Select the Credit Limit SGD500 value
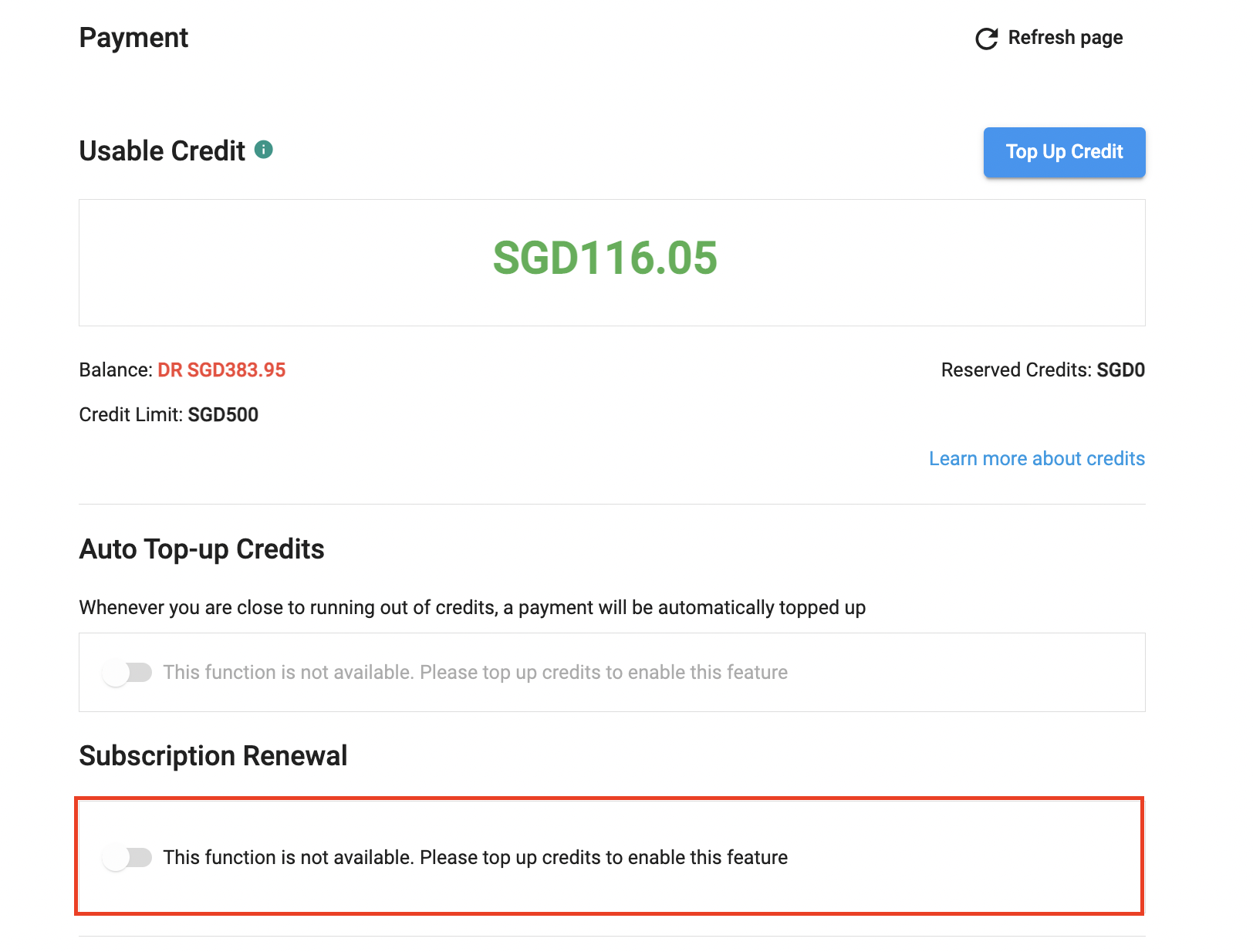 pyautogui.click(x=223, y=415)
